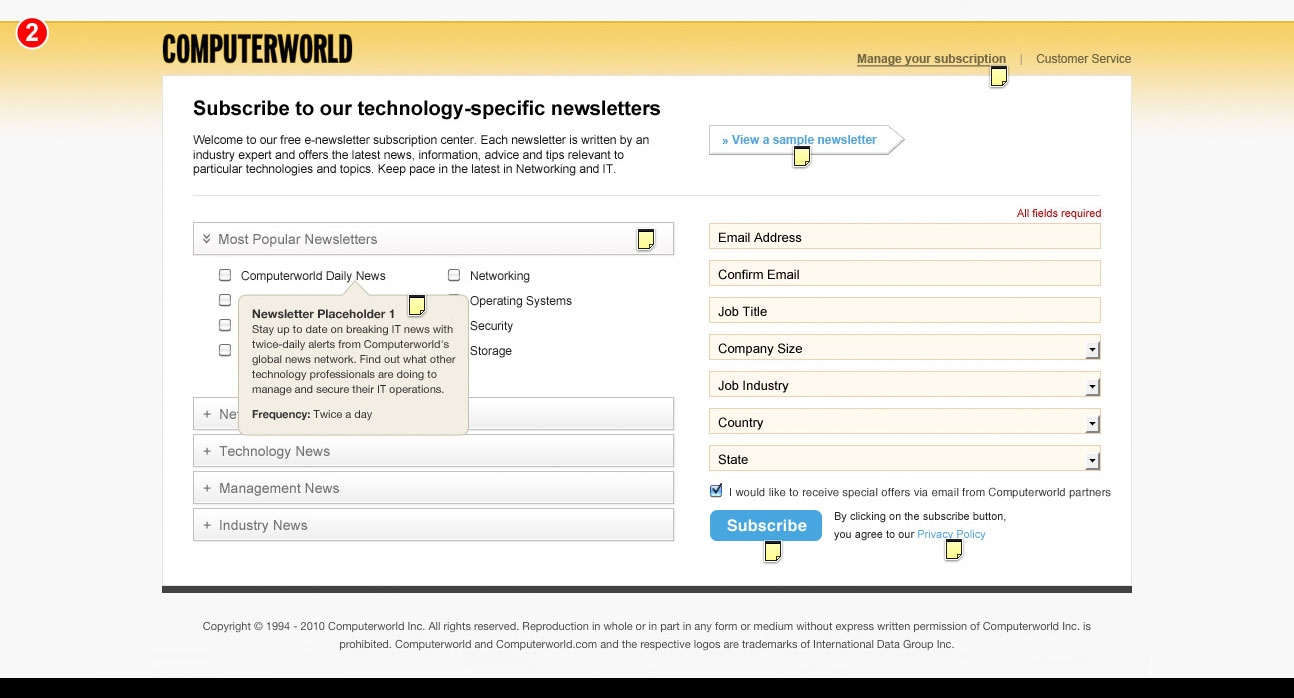The image size is (1294, 698).
Task: Click the Computerworld logo
Action: coord(257,49)
